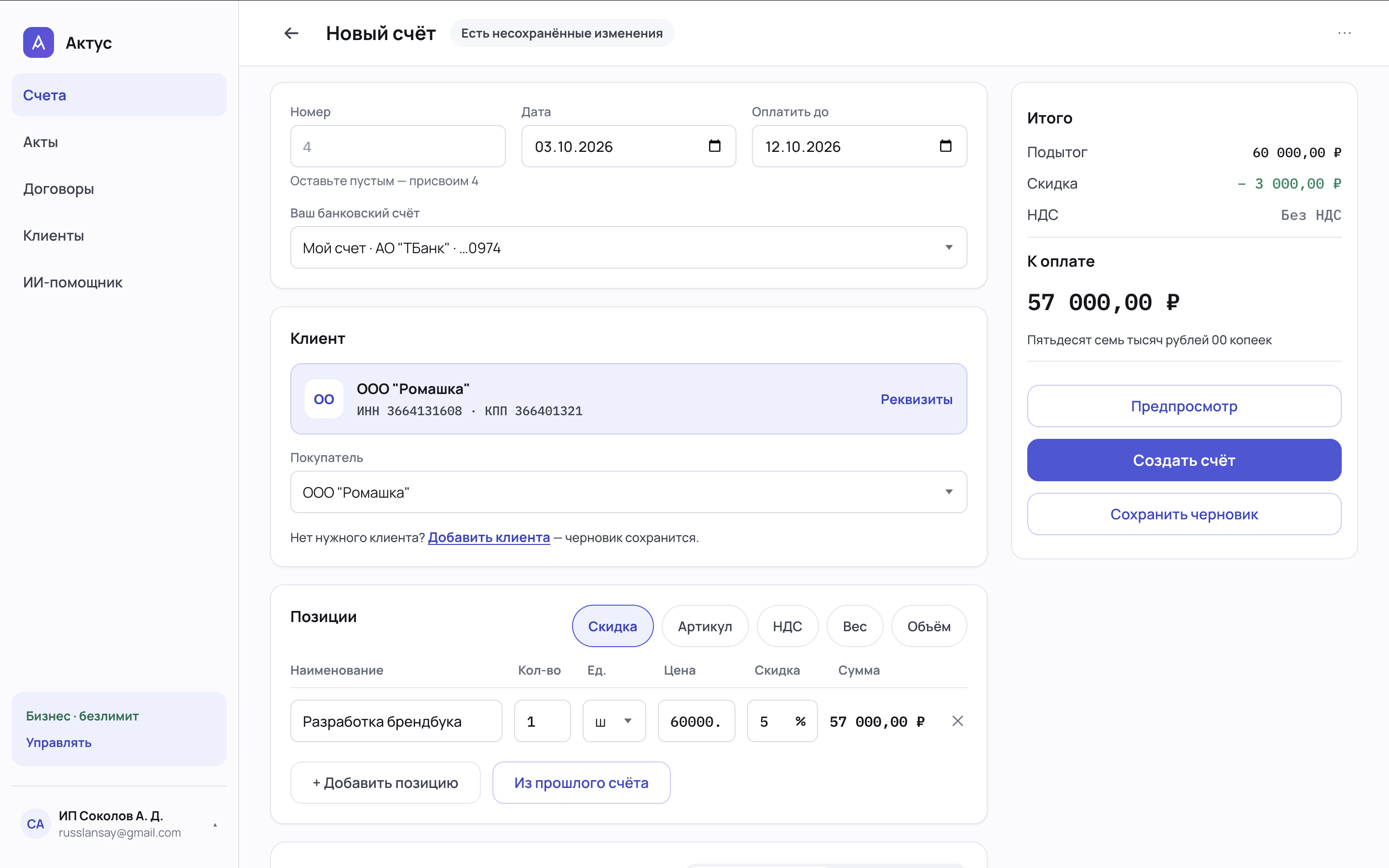Toggle the Скидка column chip
1389x868 pixels.
tap(613, 626)
